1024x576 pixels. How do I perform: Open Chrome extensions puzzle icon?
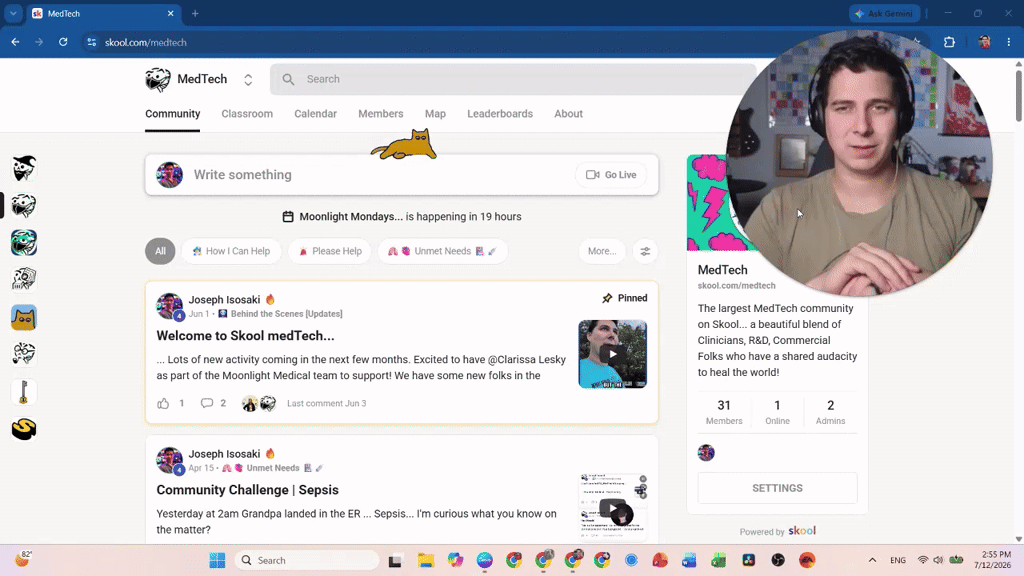click(950, 42)
